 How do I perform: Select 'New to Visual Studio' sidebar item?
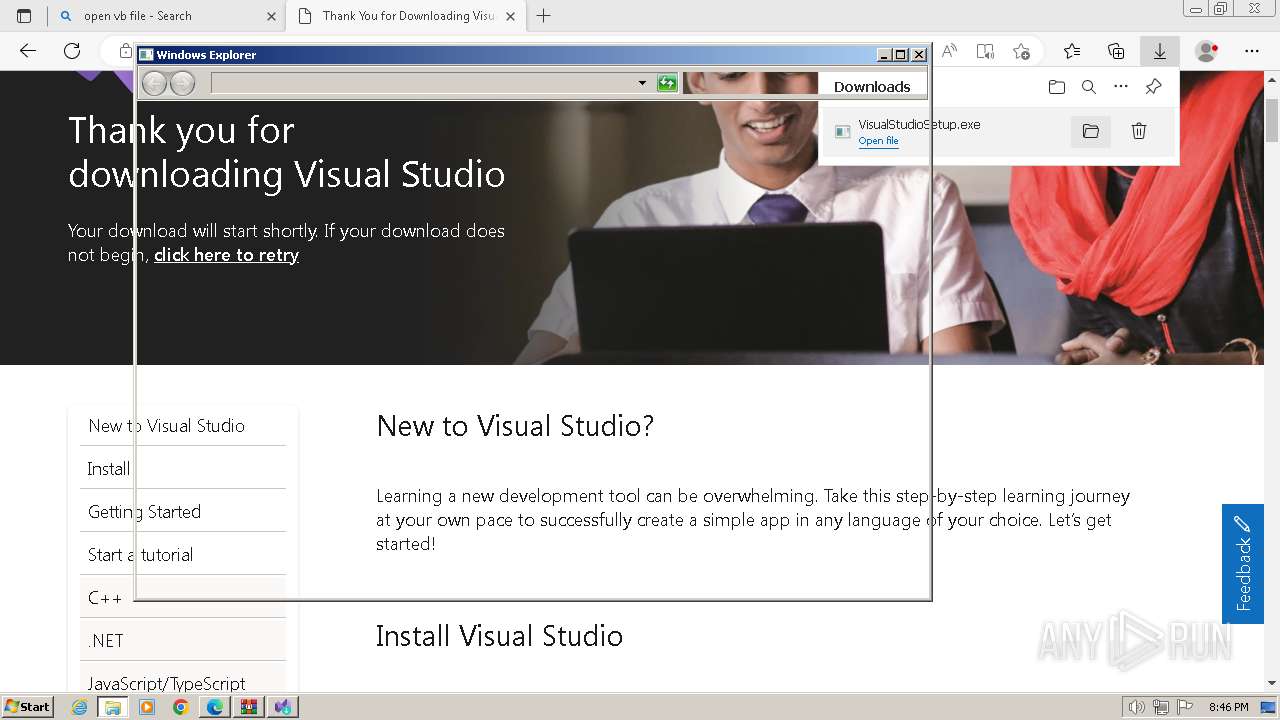point(183,426)
